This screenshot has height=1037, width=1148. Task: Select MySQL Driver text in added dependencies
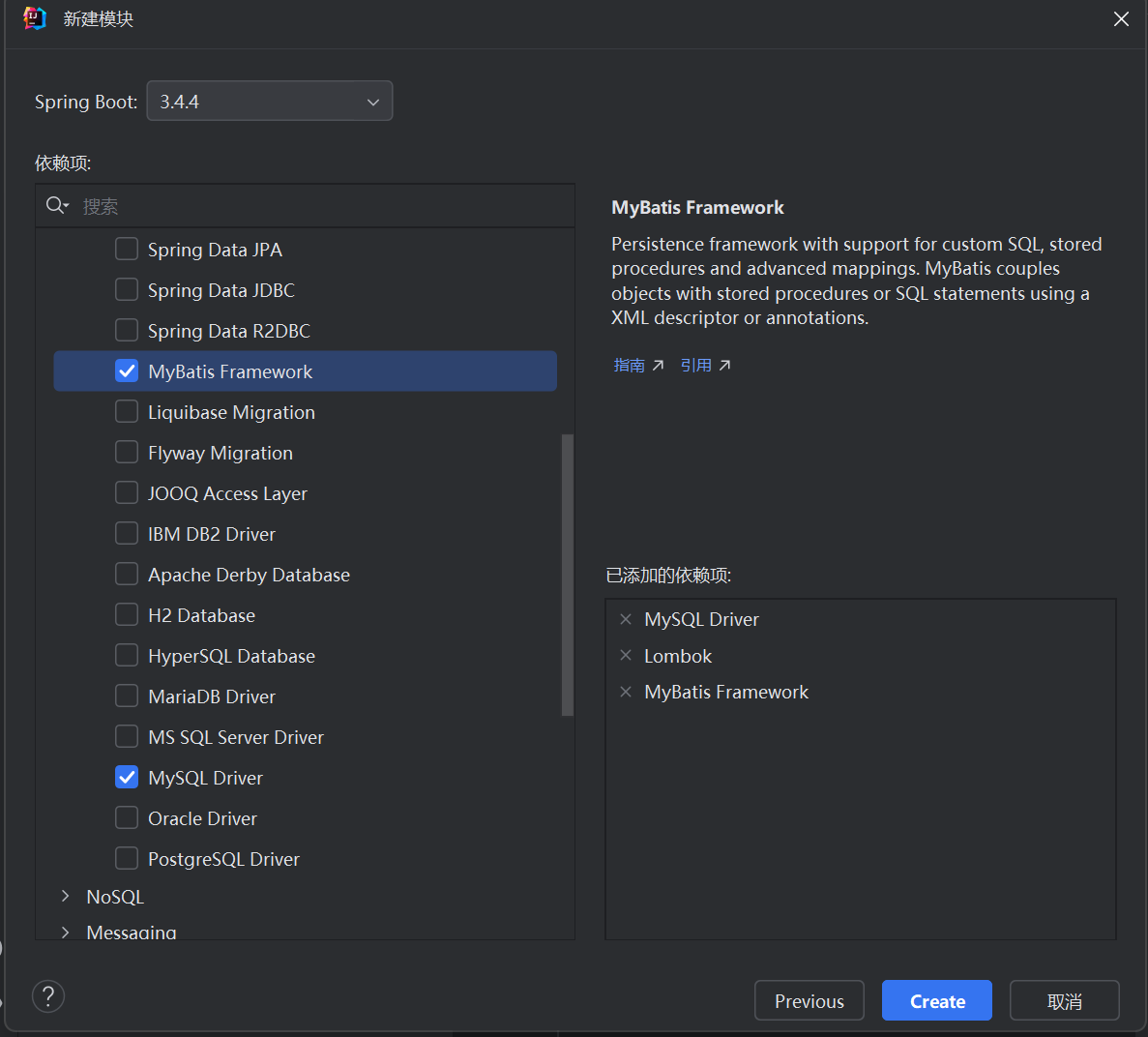[701, 619]
